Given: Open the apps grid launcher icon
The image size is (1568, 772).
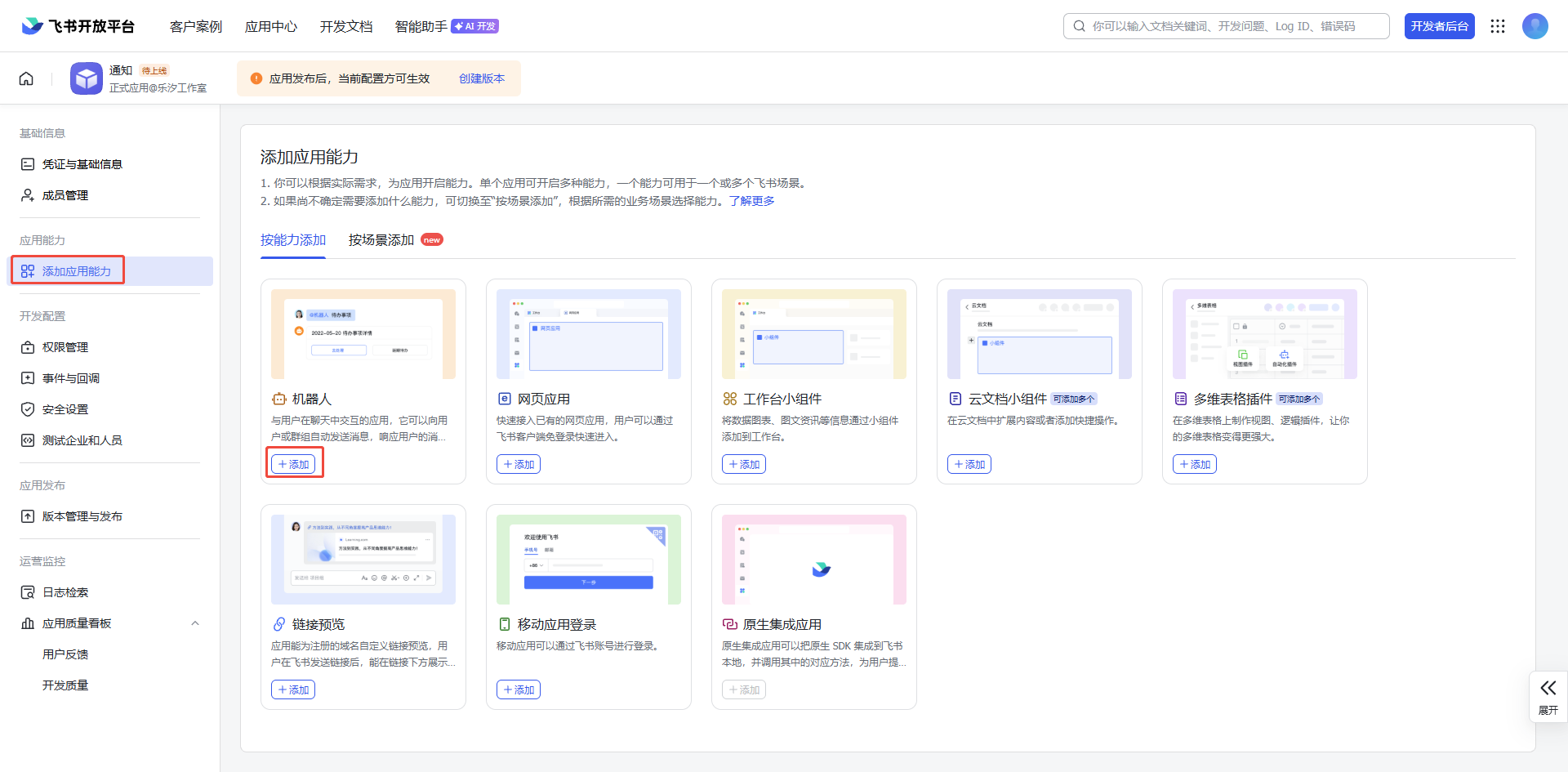Looking at the screenshot, I should pyautogui.click(x=1497, y=26).
